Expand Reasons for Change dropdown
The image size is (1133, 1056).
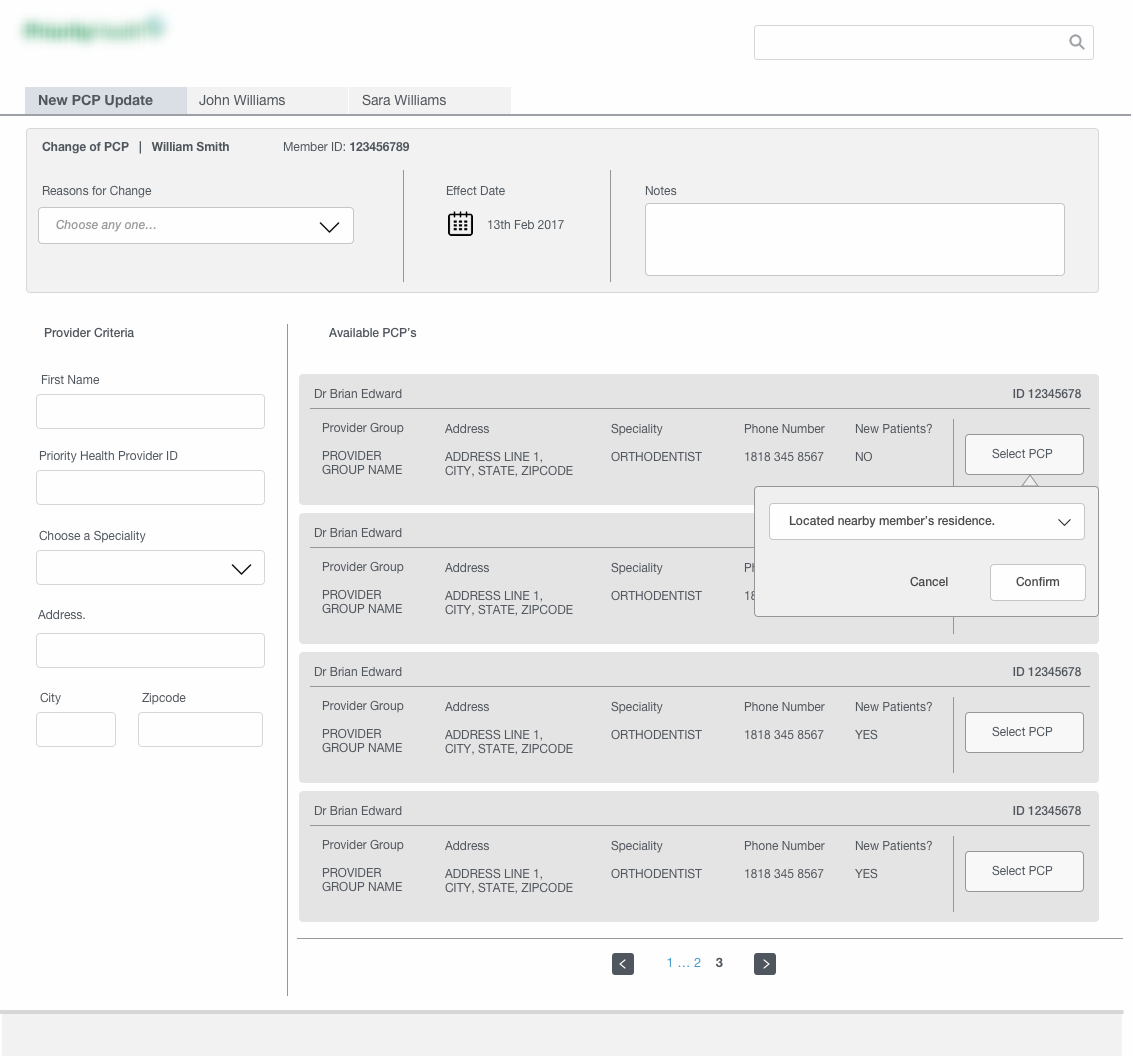pos(196,226)
